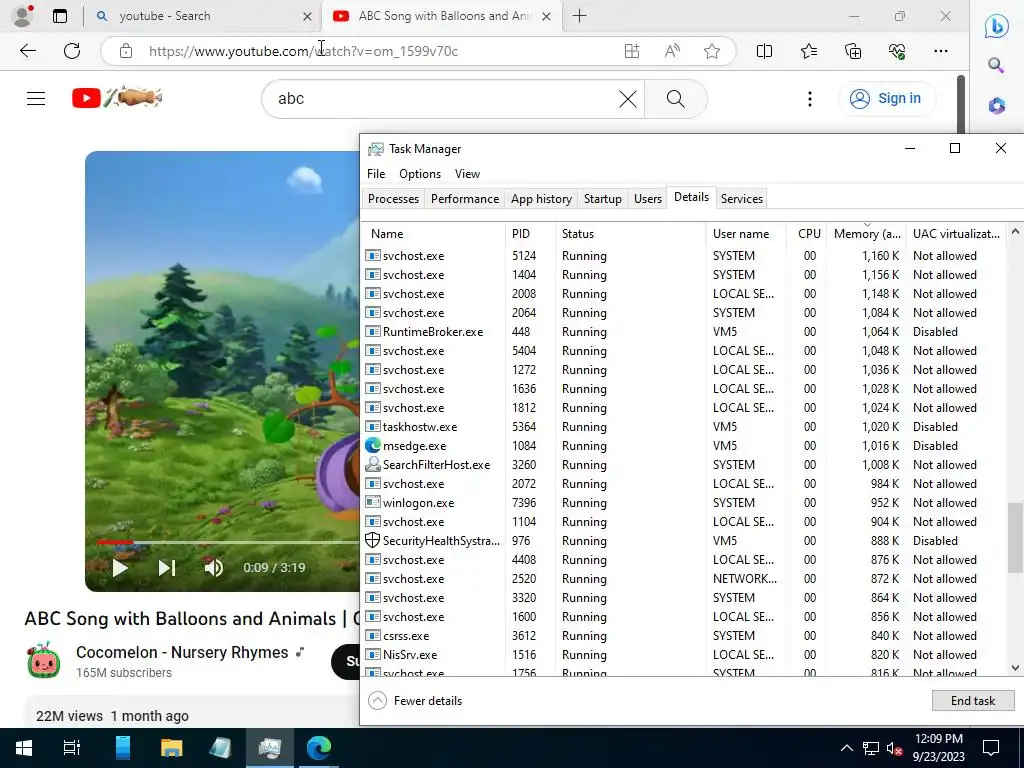Image resolution: width=1024 pixels, height=768 pixels.
Task: Select taskhostw.exe process row
Action: tap(684, 427)
